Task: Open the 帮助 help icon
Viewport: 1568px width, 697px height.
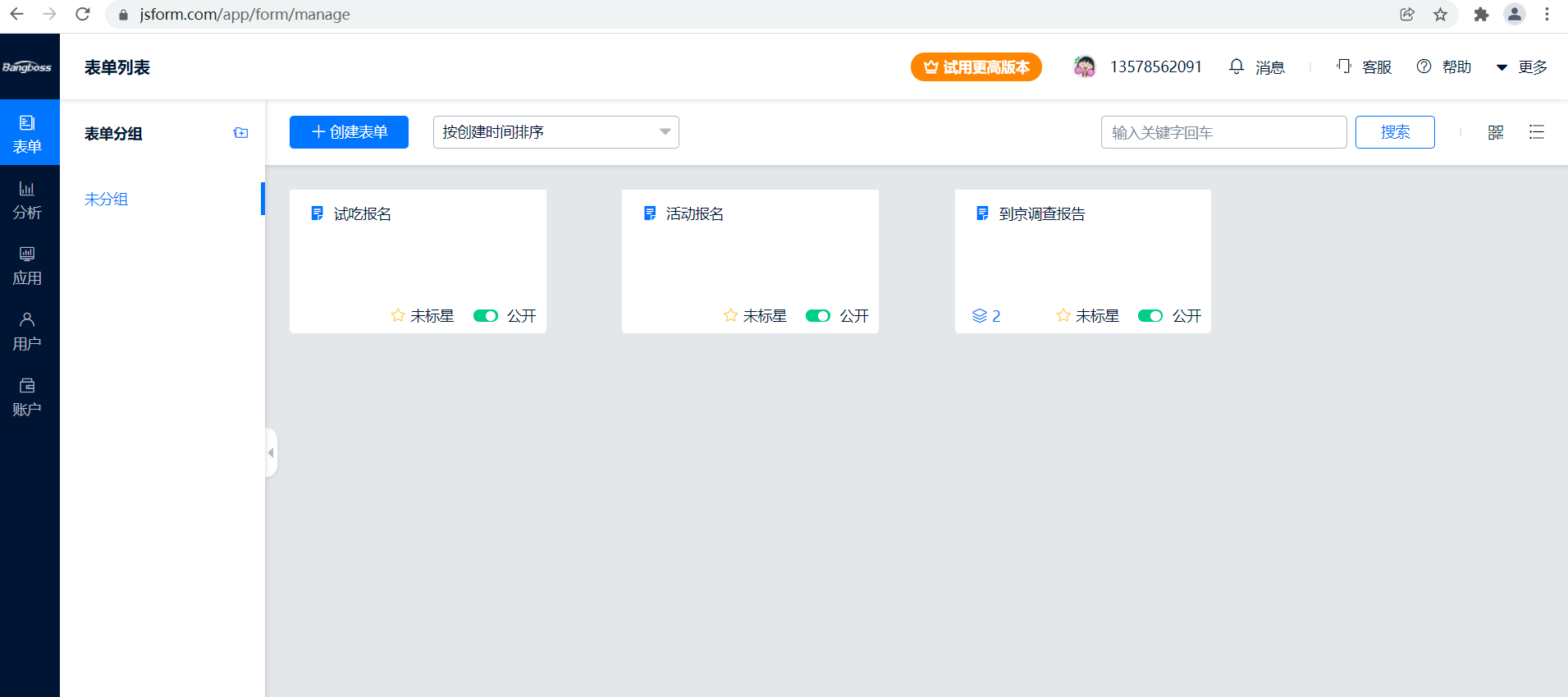Action: pos(1424,66)
